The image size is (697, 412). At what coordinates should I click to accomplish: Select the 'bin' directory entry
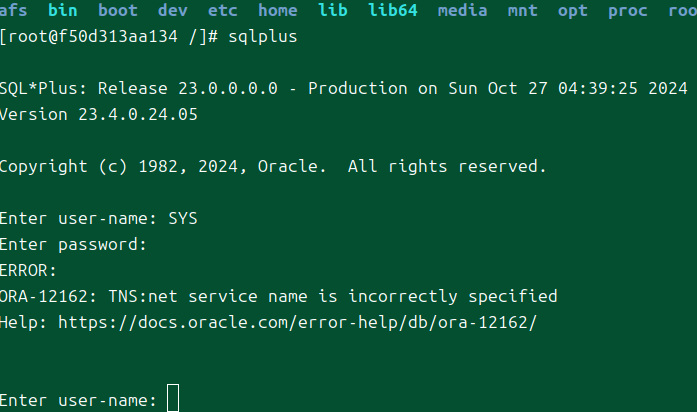coord(63,11)
